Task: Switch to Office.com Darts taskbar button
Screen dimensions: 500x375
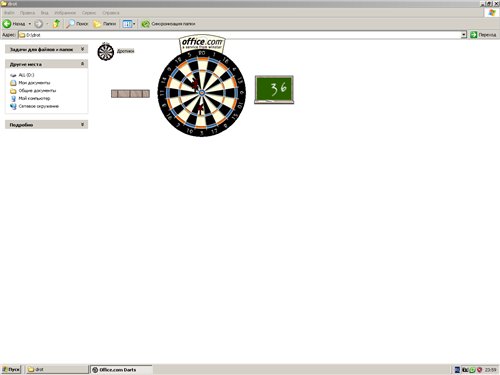Action: (121, 369)
